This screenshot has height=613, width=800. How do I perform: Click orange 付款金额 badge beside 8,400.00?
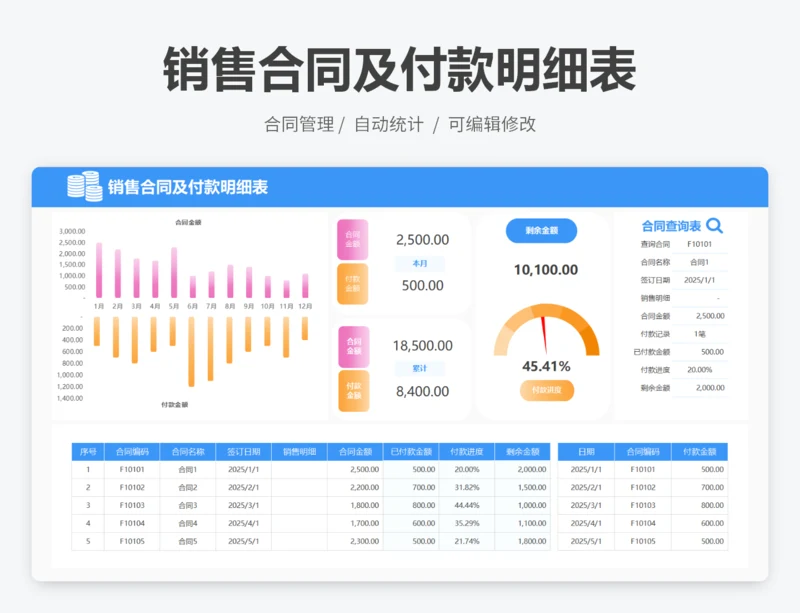coord(354,391)
